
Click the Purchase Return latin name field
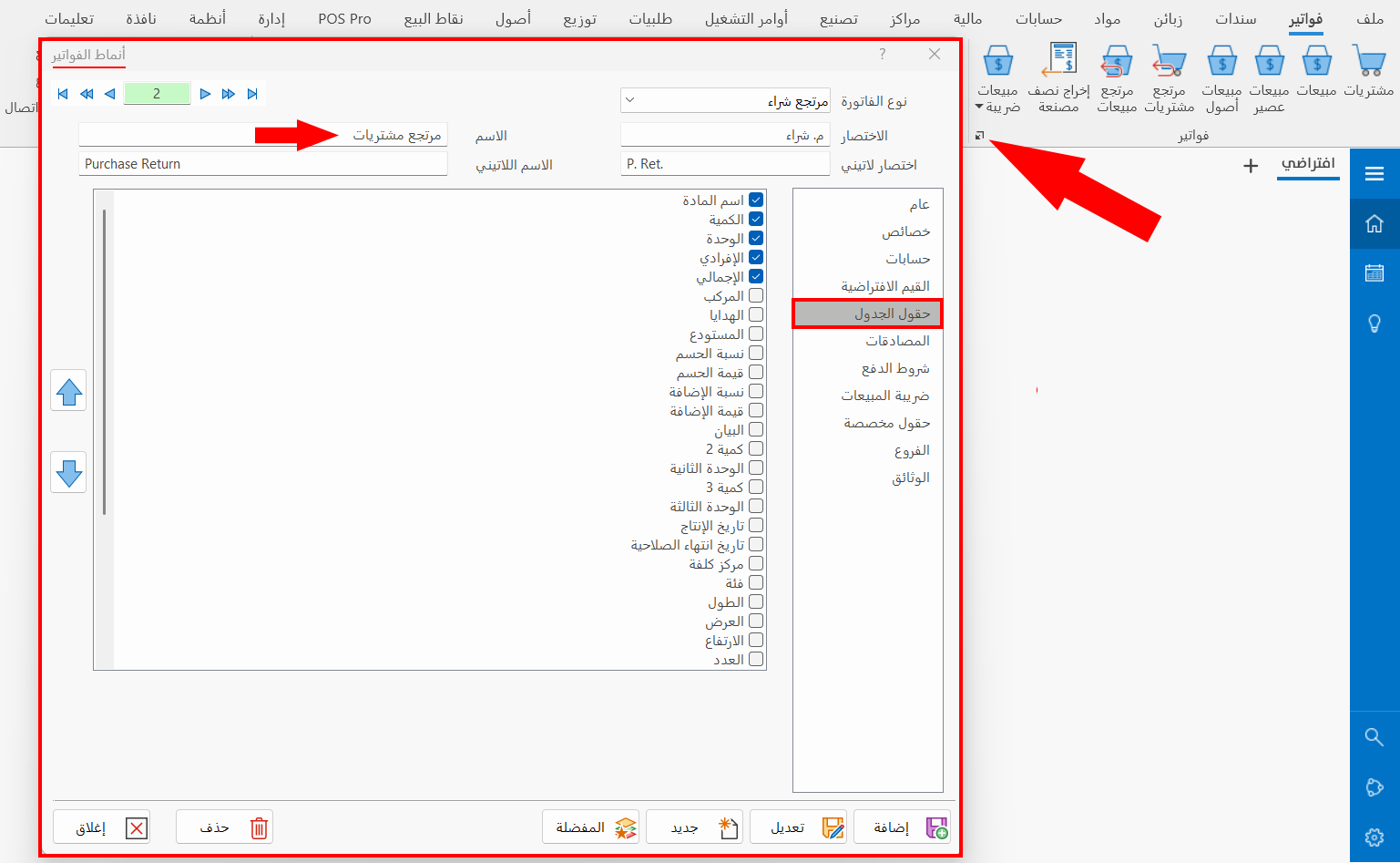262,164
